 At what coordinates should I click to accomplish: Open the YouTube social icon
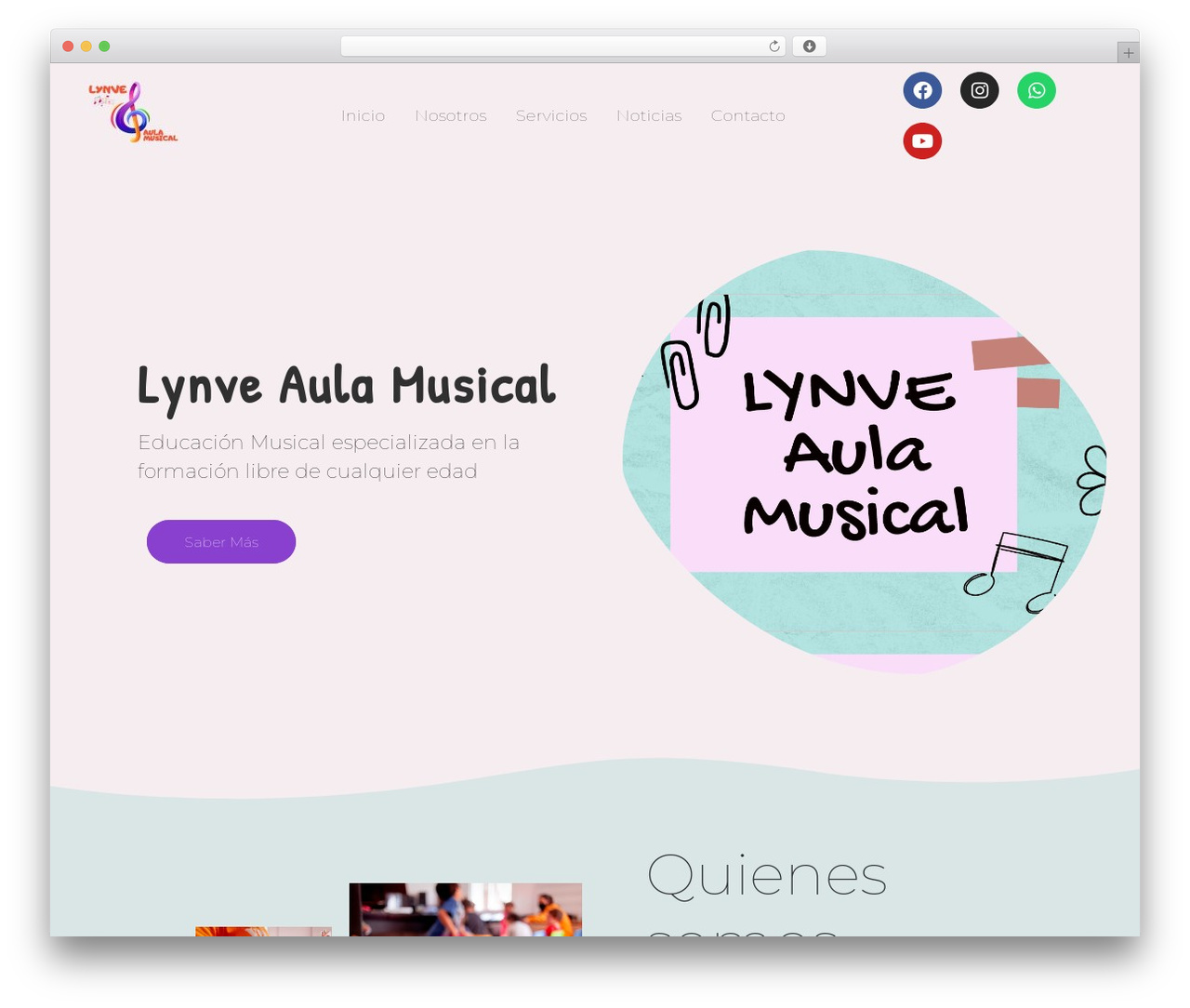(922, 141)
